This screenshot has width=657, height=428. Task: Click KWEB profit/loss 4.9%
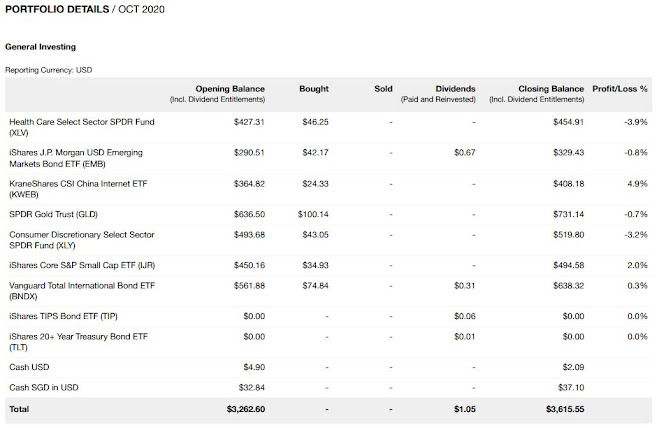tap(637, 184)
